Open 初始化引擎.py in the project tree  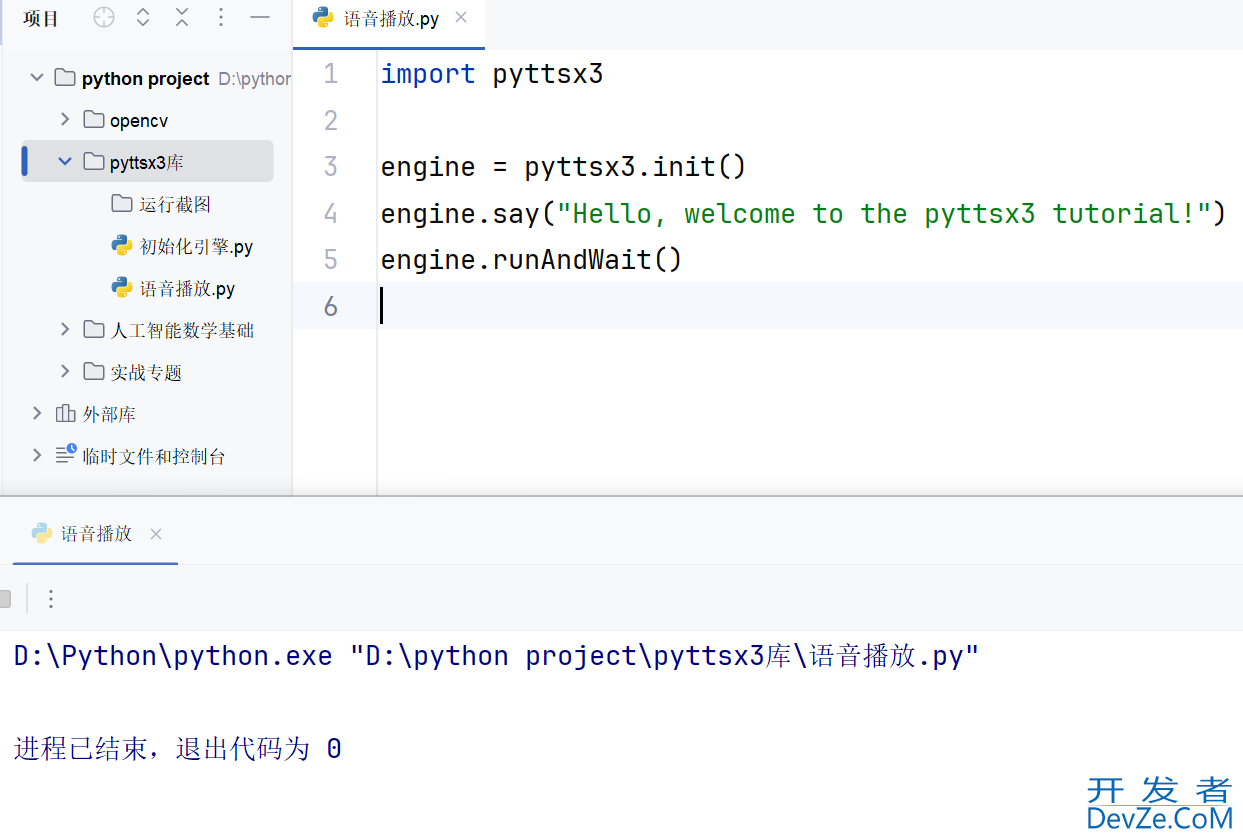click(196, 247)
